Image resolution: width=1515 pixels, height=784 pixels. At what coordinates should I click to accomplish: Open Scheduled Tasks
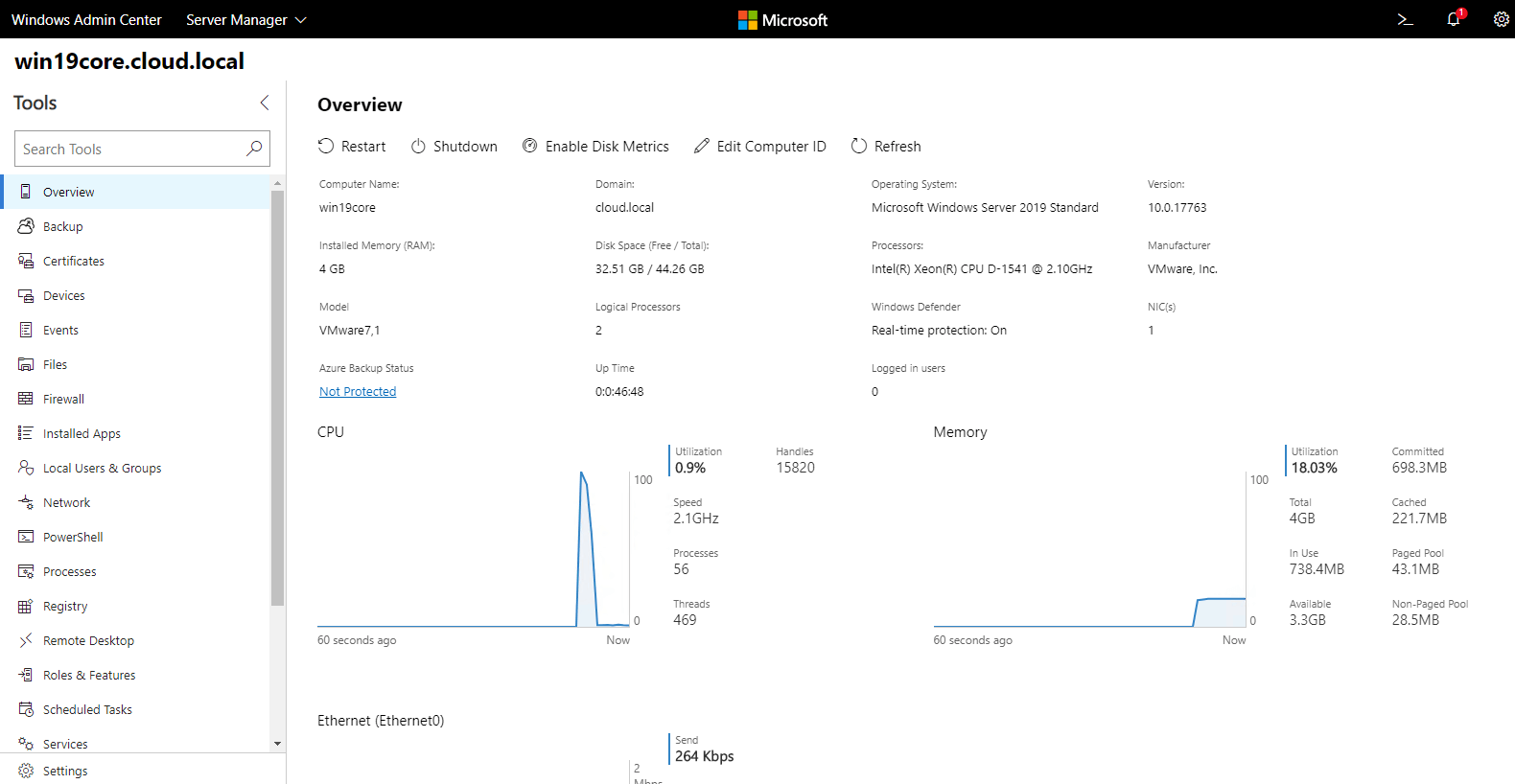(x=136, y=709)
